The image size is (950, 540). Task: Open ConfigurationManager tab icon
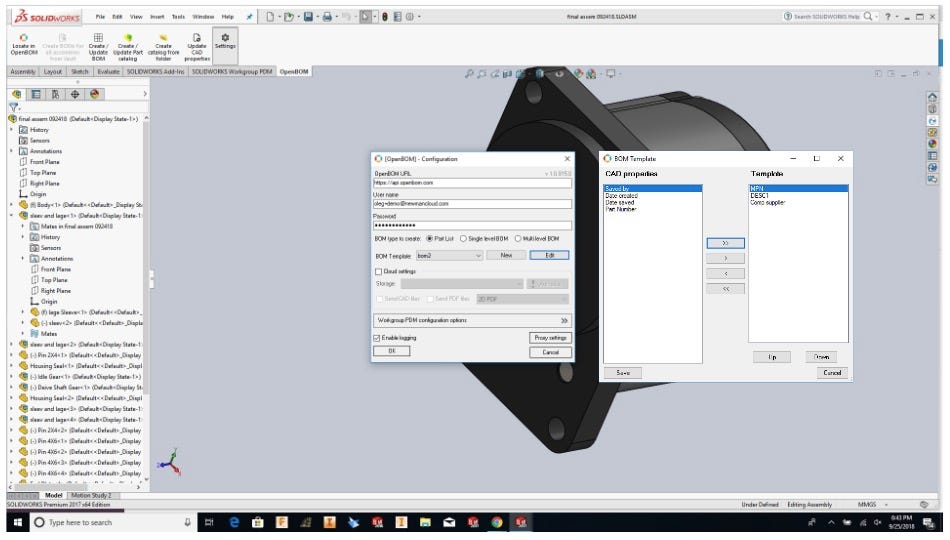click(56, 94)
